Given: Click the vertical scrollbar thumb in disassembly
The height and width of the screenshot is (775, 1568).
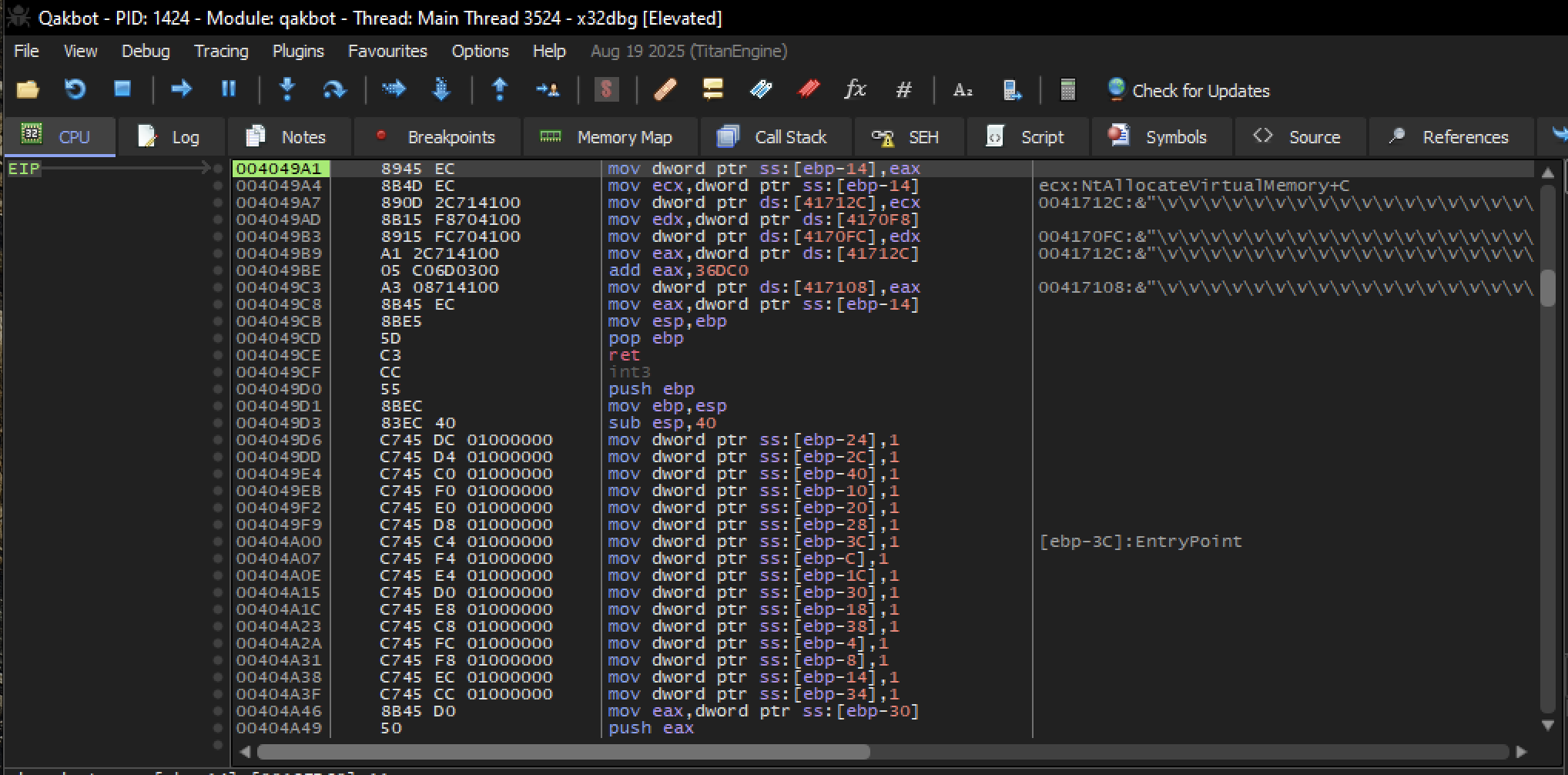Looking at the screenshot, I should point(1547,287).
